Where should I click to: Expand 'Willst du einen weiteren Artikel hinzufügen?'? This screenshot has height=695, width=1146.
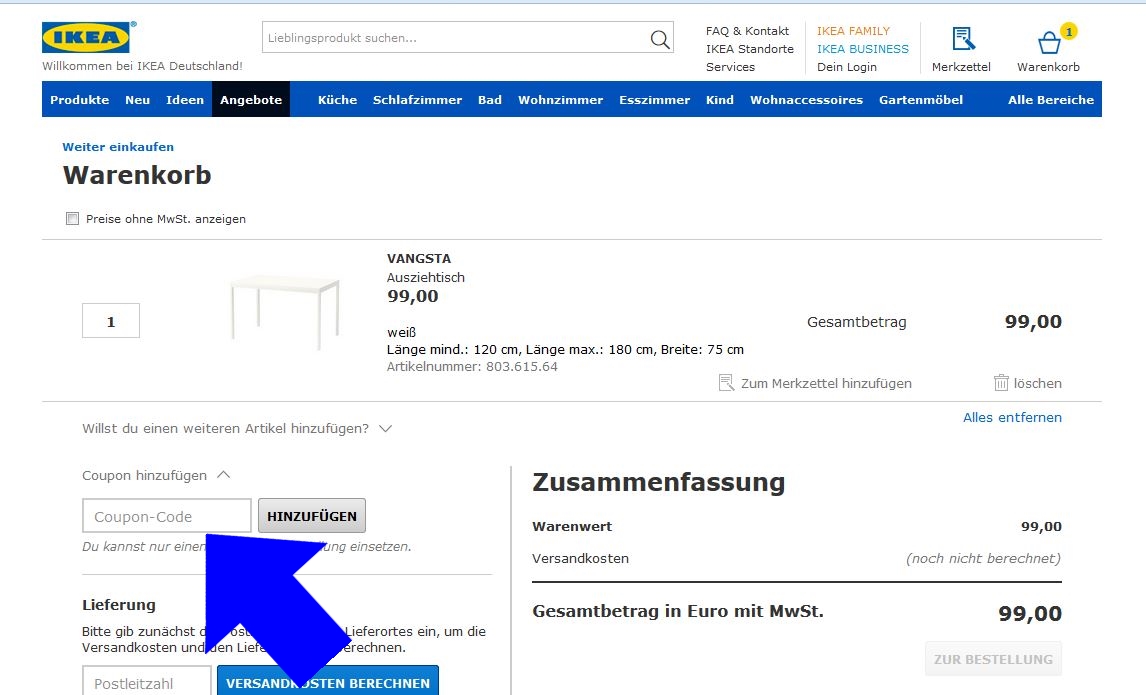(237, 429)
